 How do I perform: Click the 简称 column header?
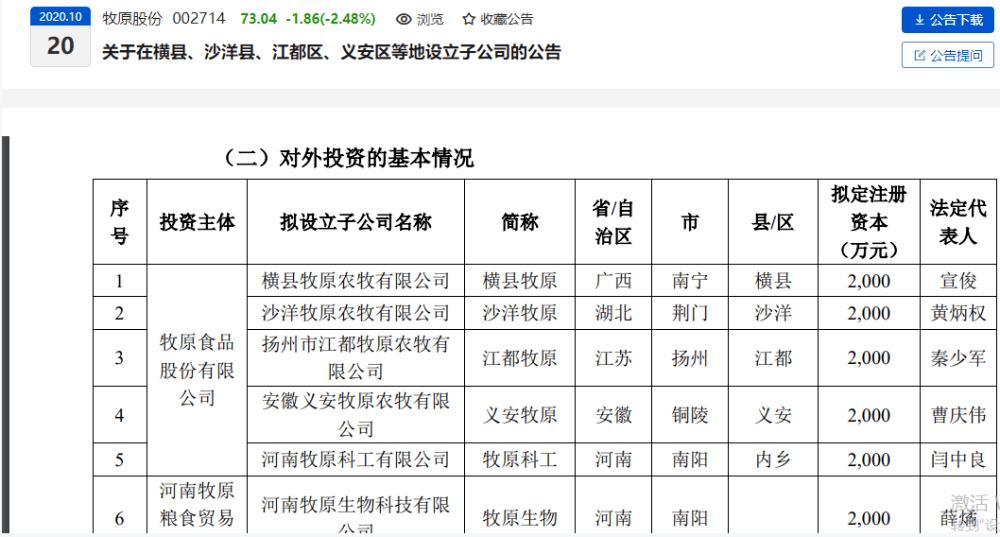point(520,222)
